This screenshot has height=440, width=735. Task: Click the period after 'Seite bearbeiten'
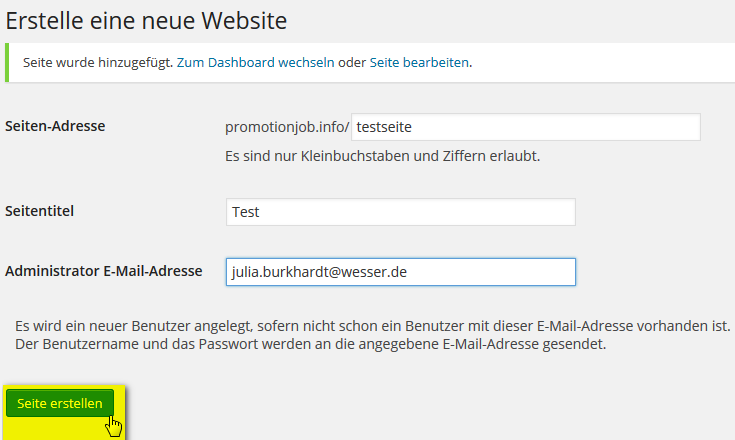click(470, 62)
